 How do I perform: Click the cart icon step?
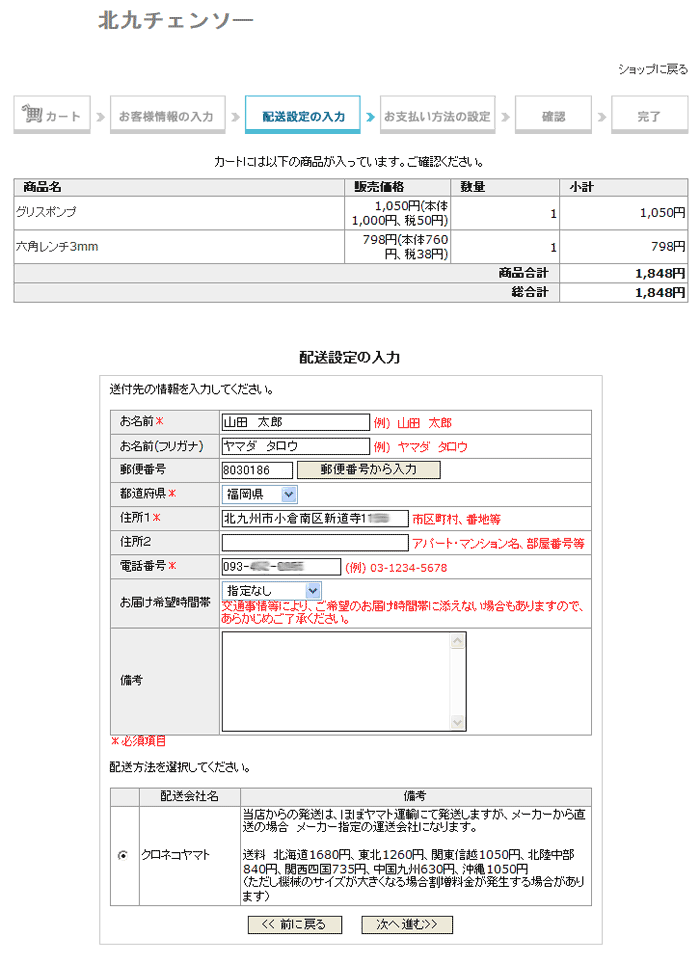point(52,116)
